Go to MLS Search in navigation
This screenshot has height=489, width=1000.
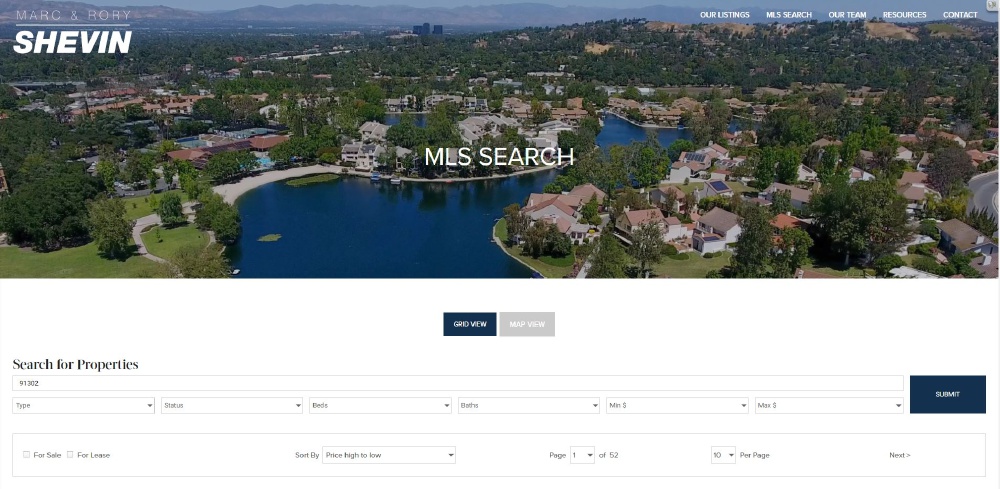(789, 15)
